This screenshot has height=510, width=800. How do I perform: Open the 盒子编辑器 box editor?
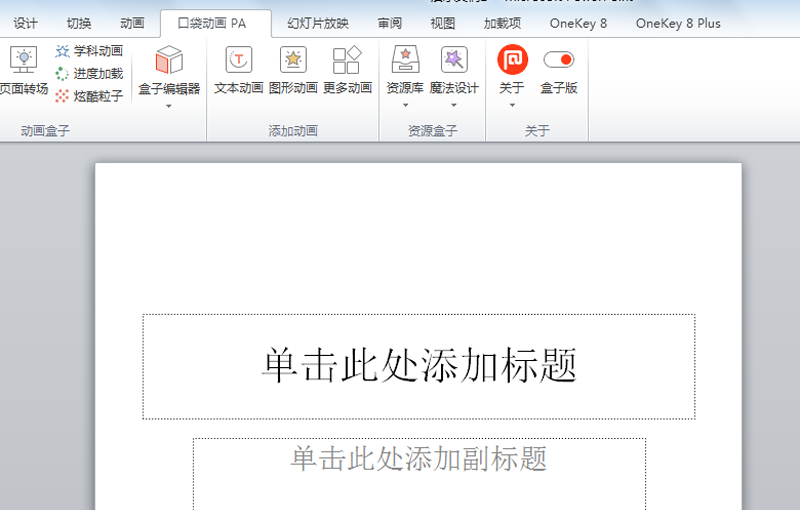click(169, 70)
